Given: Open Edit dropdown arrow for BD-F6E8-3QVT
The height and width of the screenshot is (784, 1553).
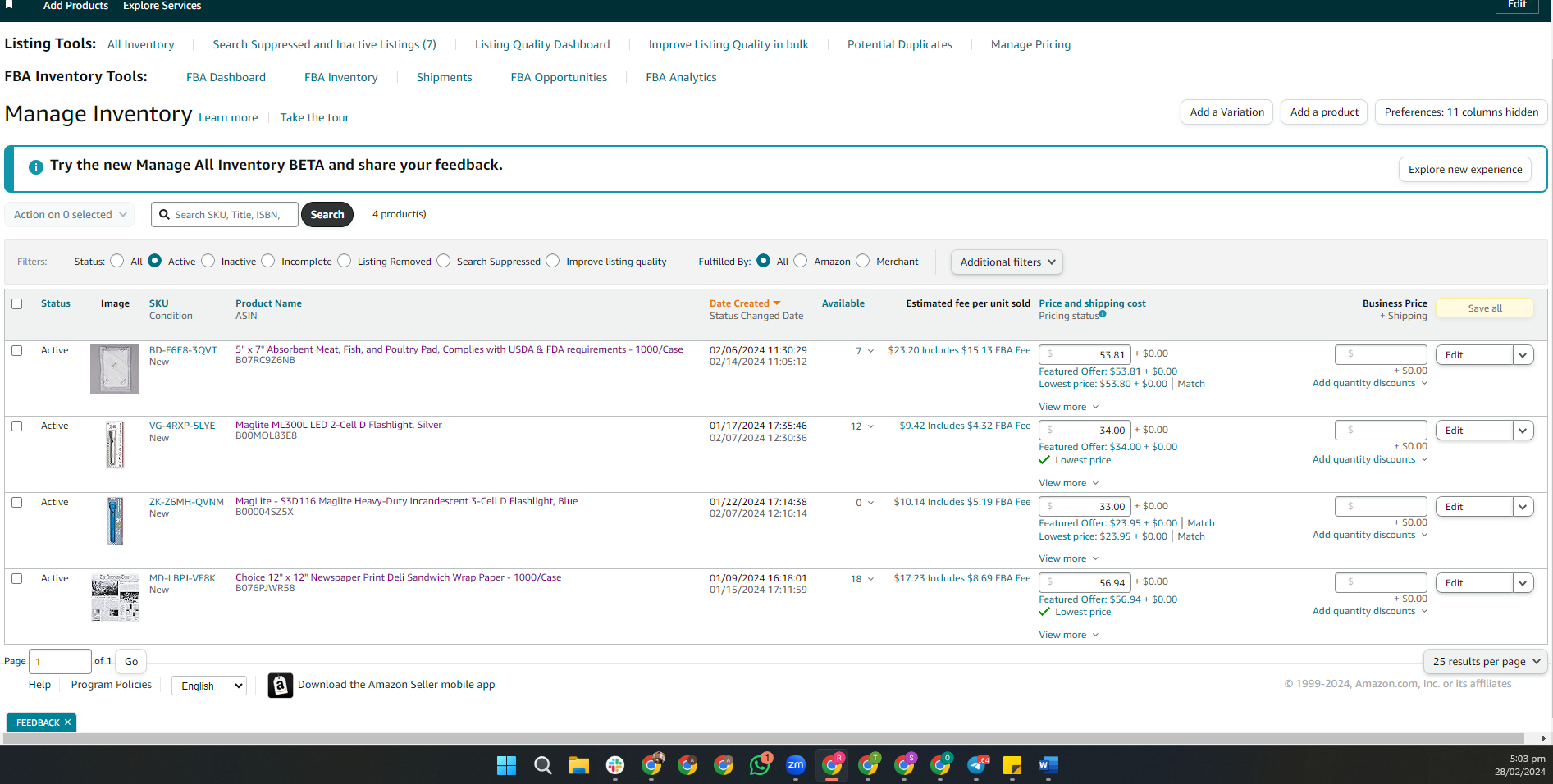Looking at the screenshot, I should (1523, 355).
